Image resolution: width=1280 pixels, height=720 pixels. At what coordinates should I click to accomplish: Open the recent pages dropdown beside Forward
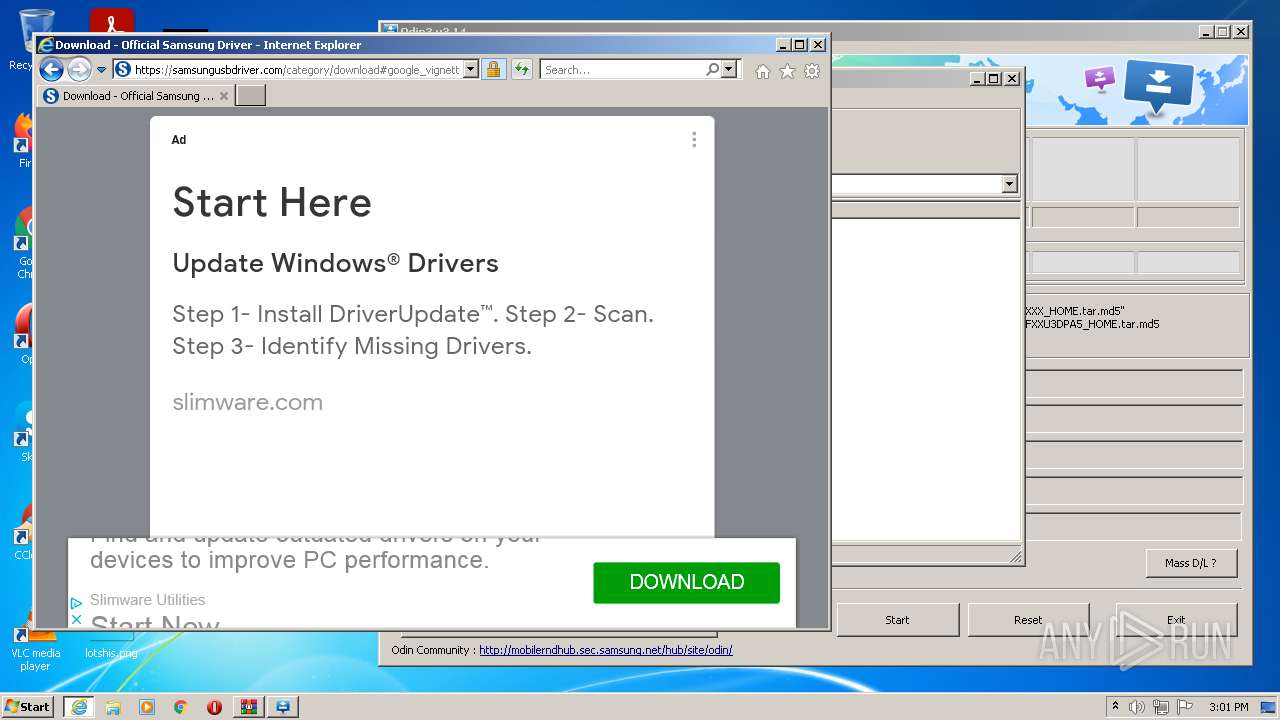coord(101,70)
